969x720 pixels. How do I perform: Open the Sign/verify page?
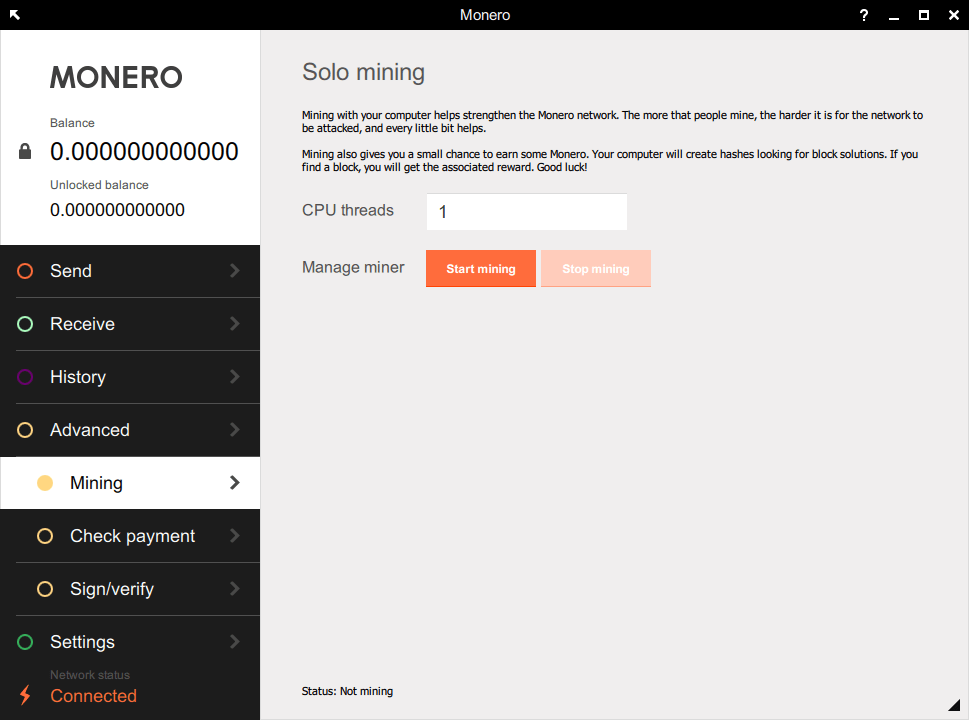(x=130, y=589)
